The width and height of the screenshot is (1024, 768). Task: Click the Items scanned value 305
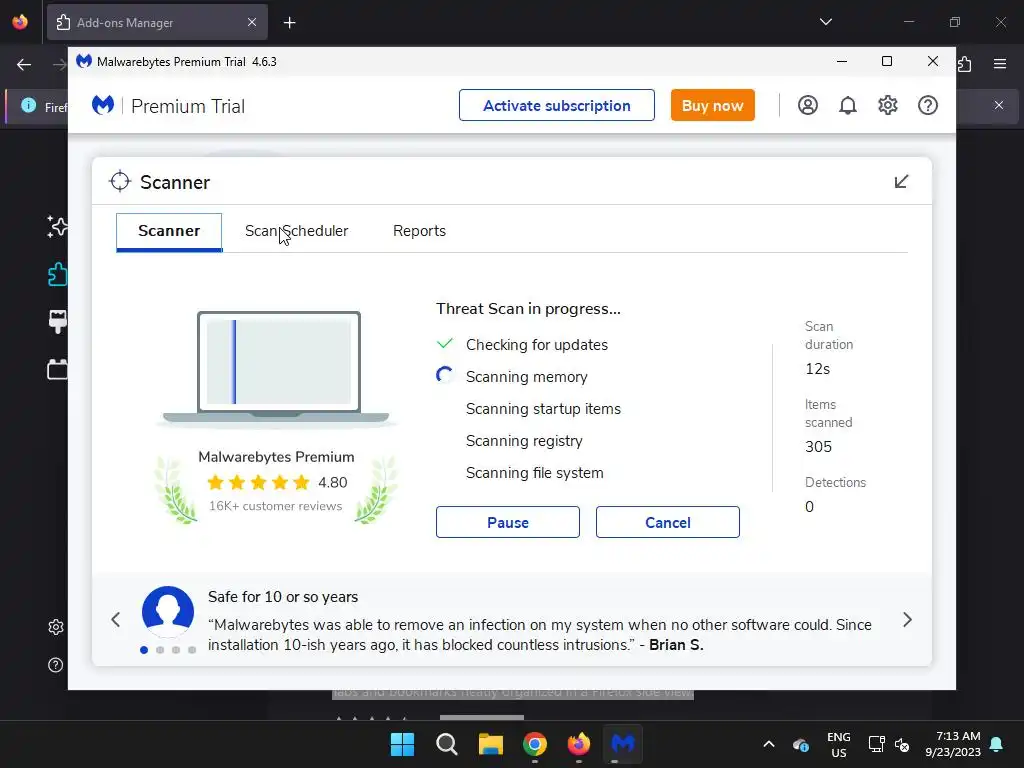coord(818,447)
